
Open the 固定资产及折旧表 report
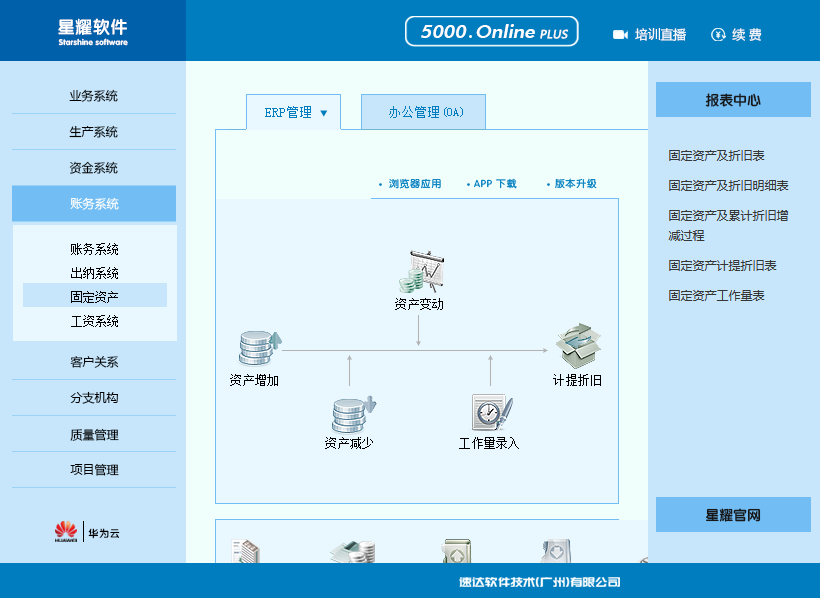click(716, 156)
